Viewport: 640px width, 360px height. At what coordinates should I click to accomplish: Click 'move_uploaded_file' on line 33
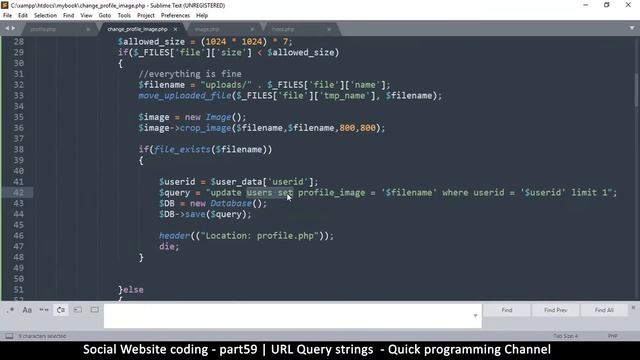point(185,96)
